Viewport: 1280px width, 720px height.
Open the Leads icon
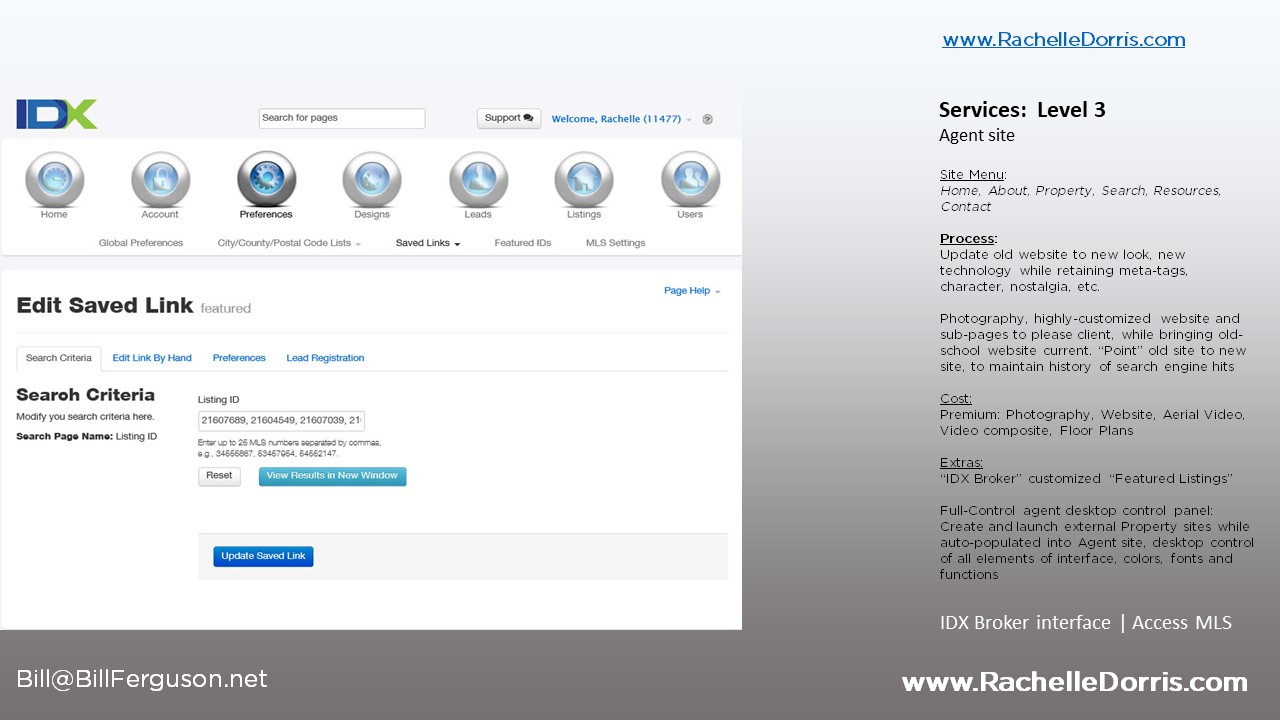(x=478, y=180)
